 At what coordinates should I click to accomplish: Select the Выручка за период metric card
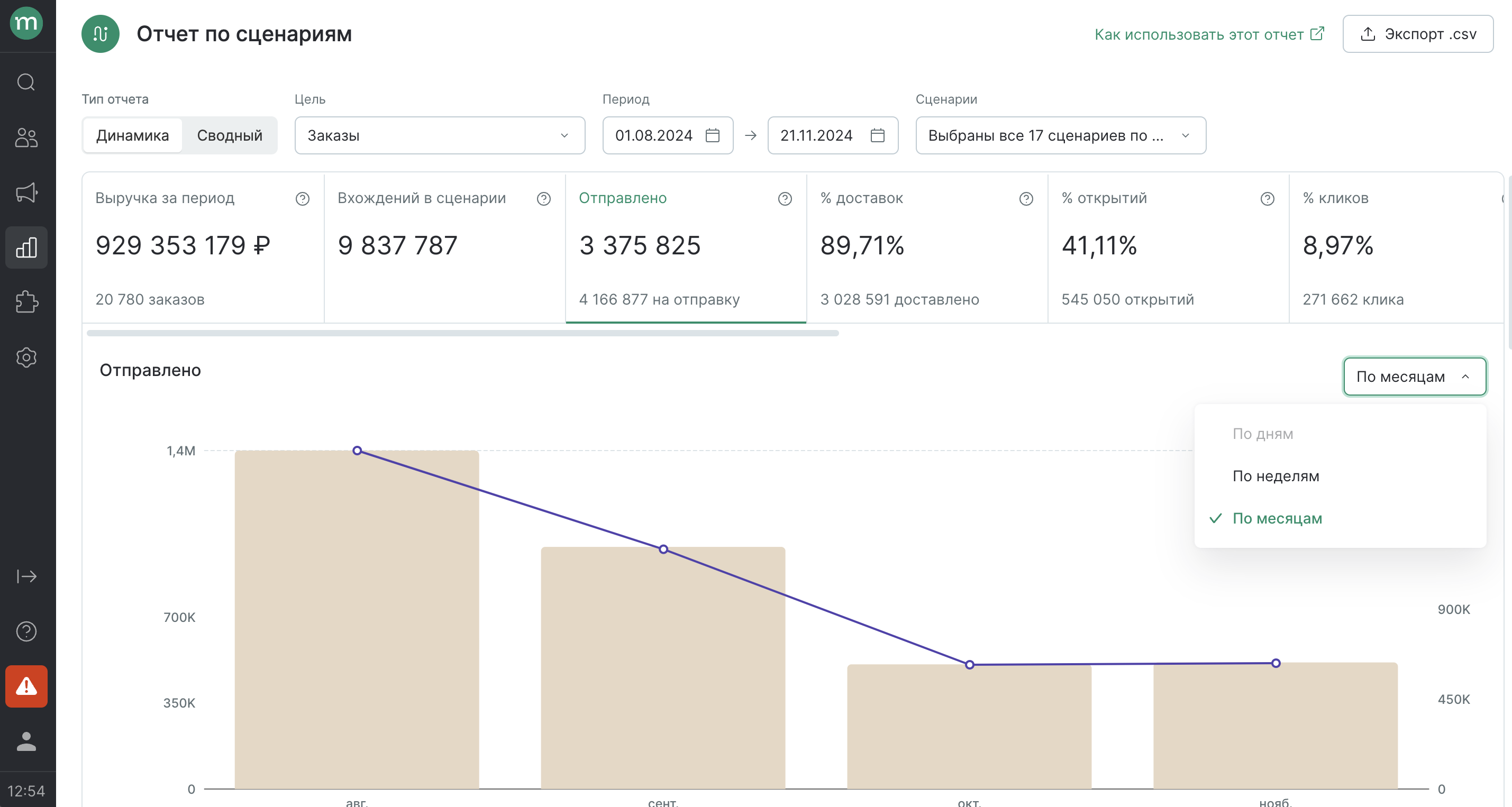point(203,248)
